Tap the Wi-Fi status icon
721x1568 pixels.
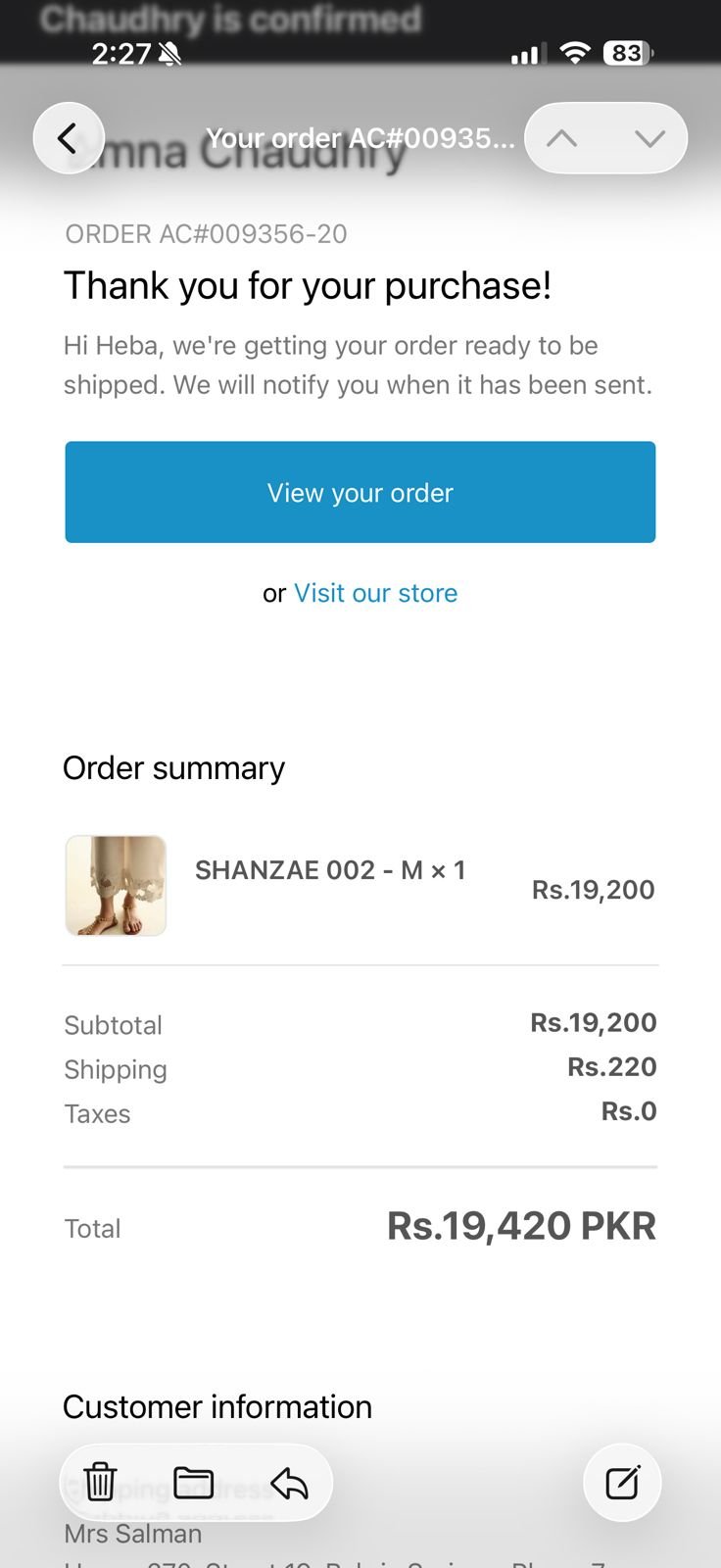[575, 53]
